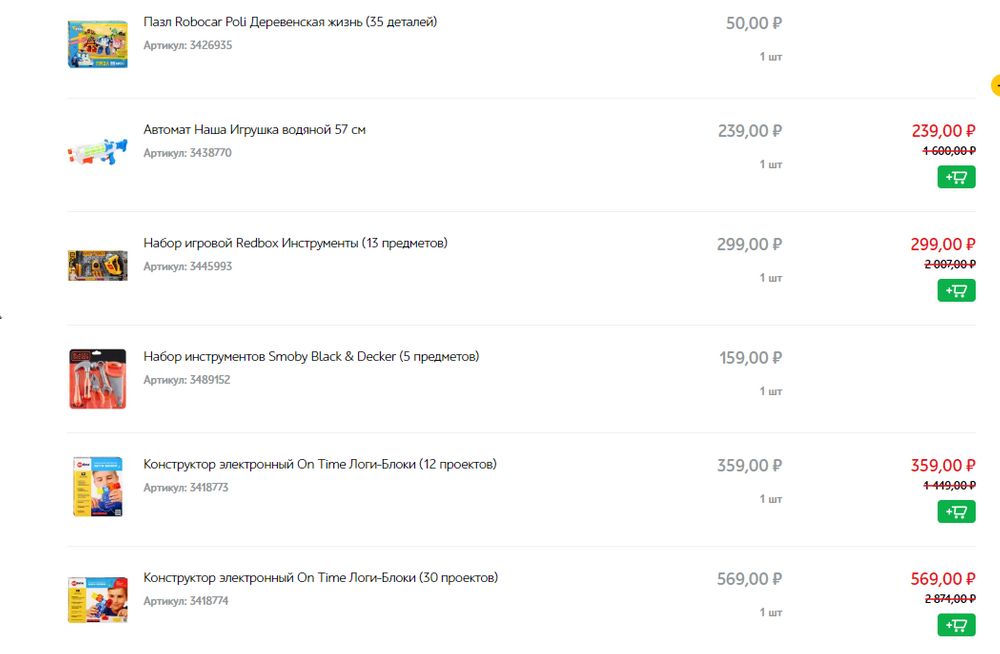This screenshot has height=654, width=1000.
Task: Open Набор игровой Redbox Инструменты link
Action: (x=295, y=243)
